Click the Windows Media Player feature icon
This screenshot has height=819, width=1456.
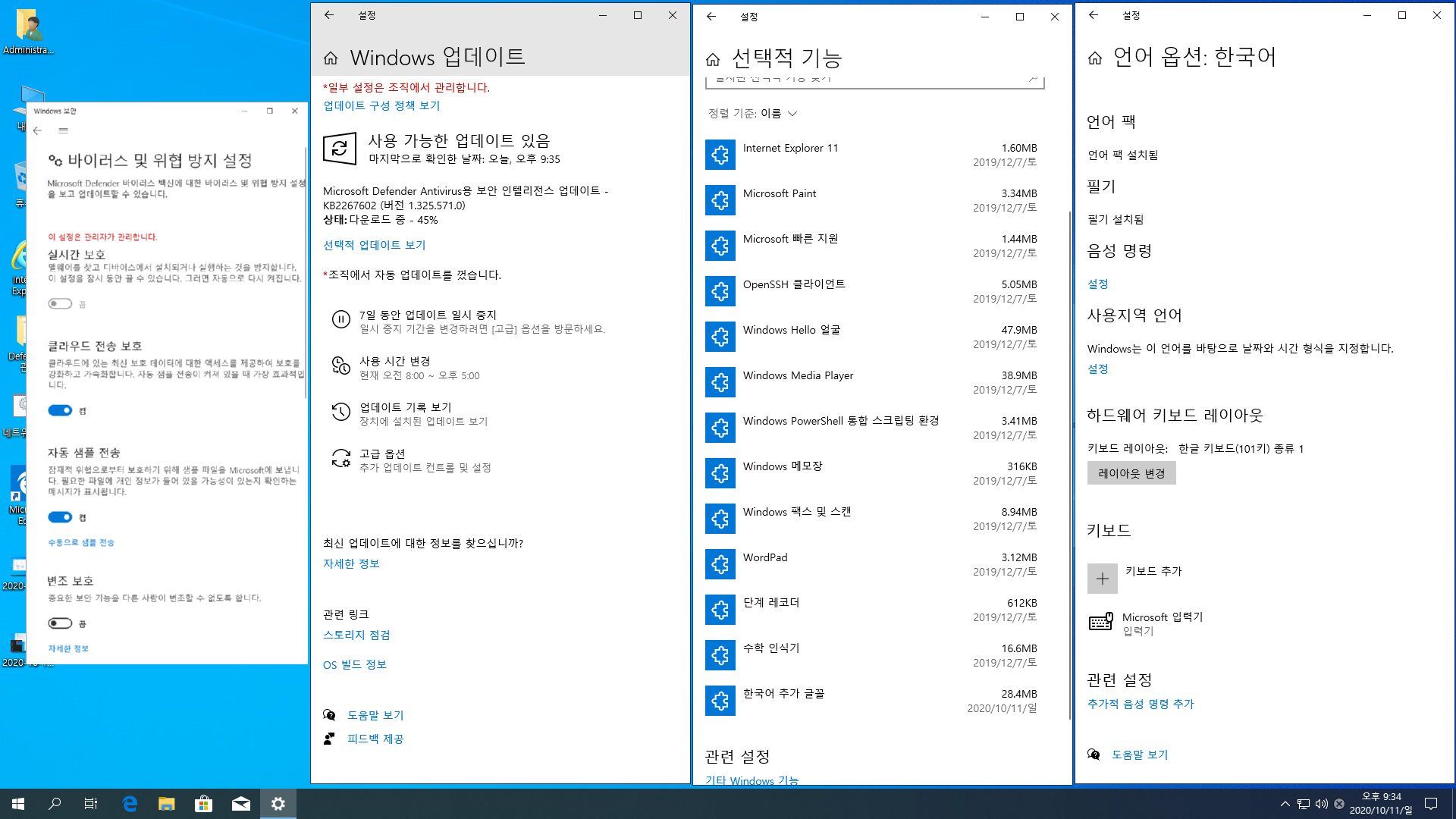point(720,382)
